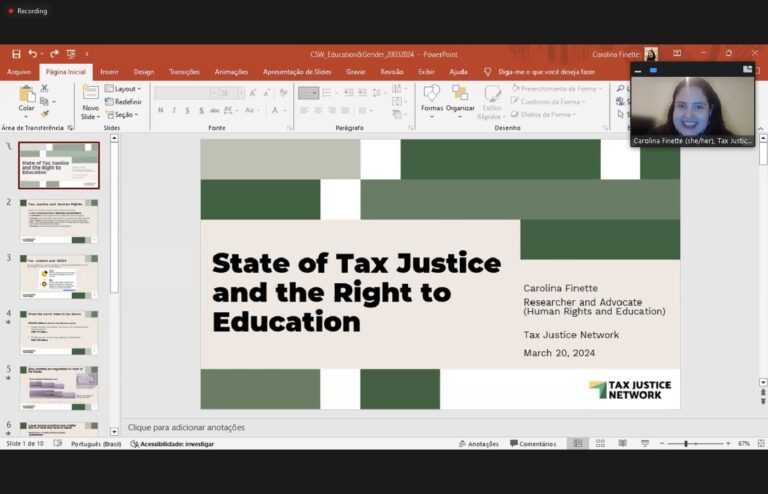This screenshot has height=494, width=768.
Task: Click the Colar paste button
Action: (x=26, y=101)
